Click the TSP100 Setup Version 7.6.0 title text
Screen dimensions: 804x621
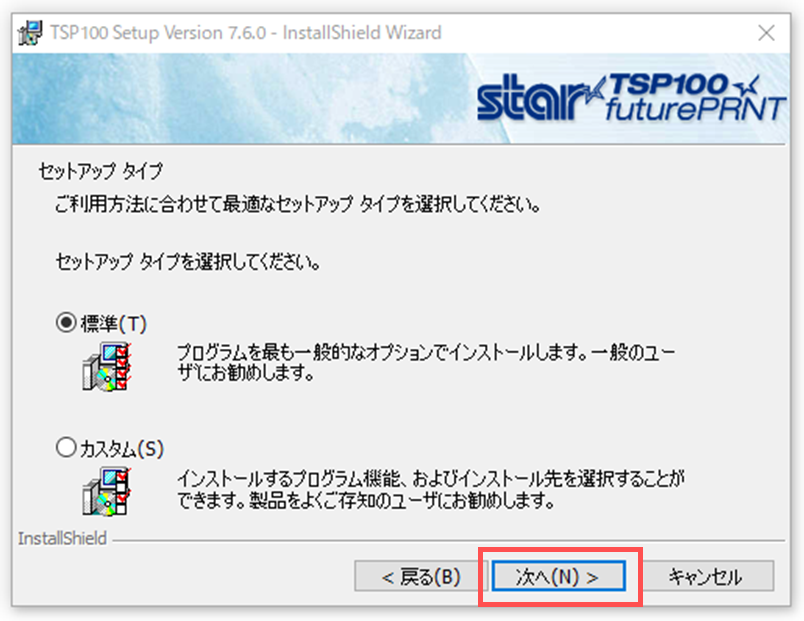click(246, 33)
